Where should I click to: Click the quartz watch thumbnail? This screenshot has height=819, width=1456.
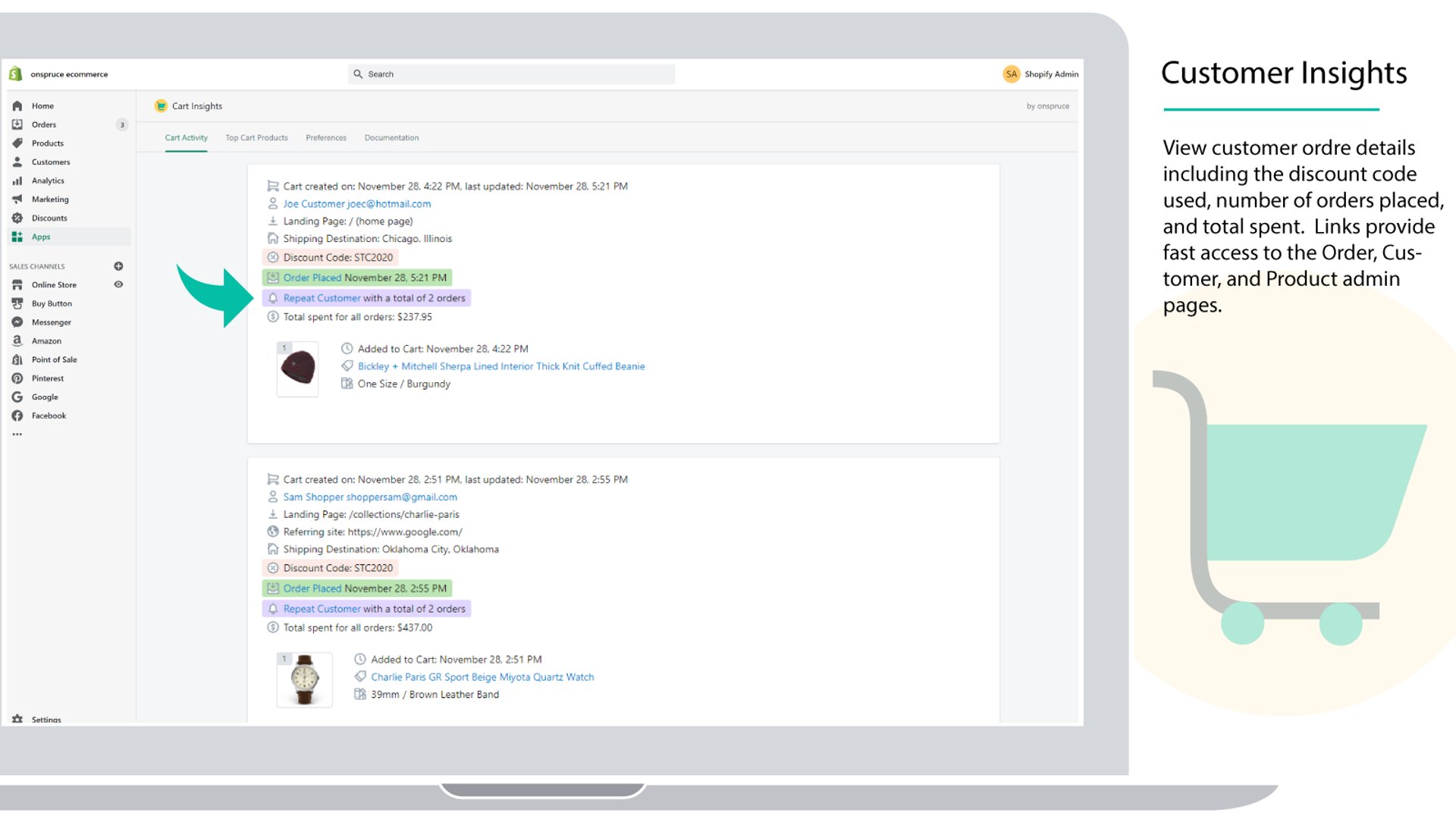coord(304,680)
